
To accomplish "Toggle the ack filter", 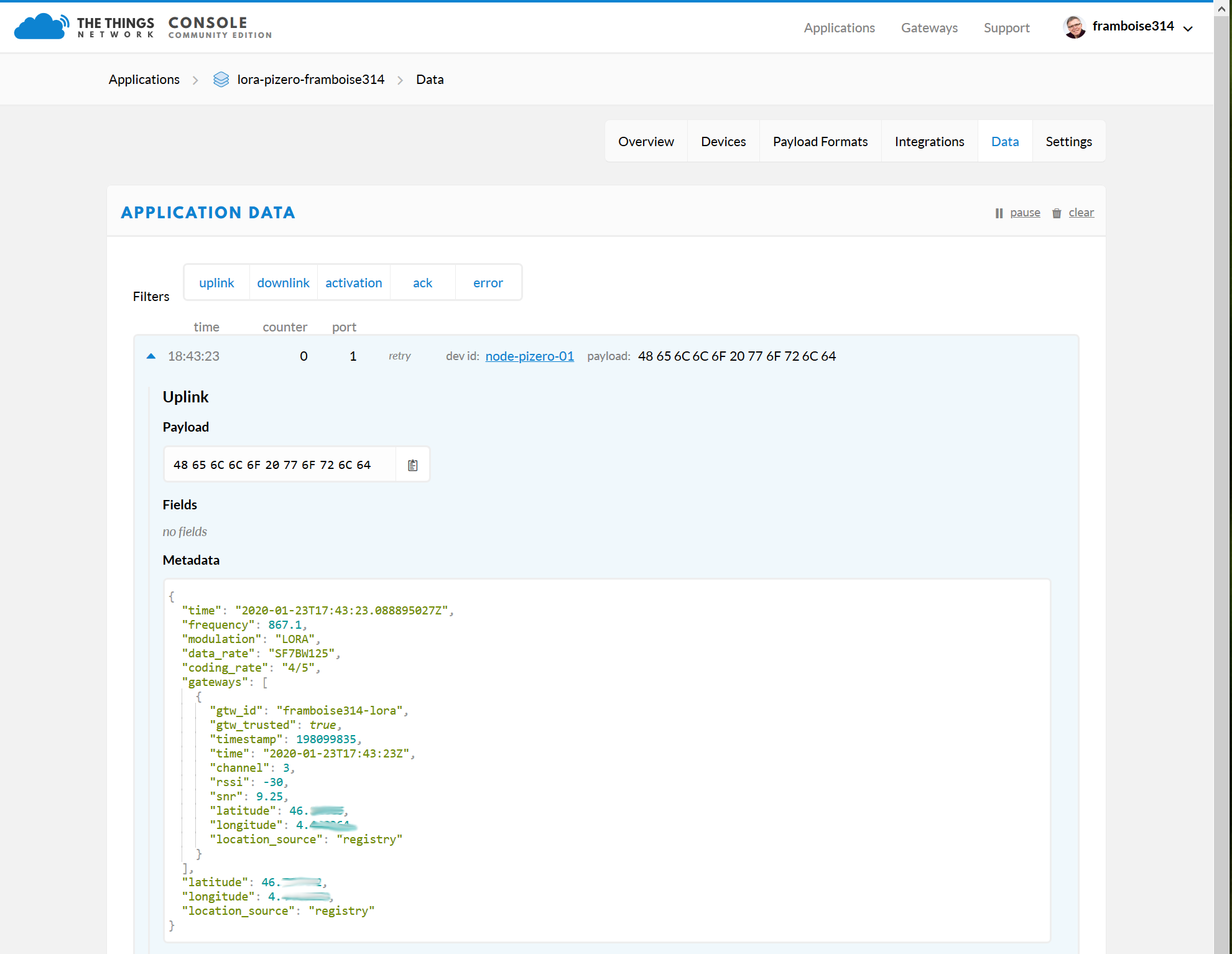I will coord(422,283).
